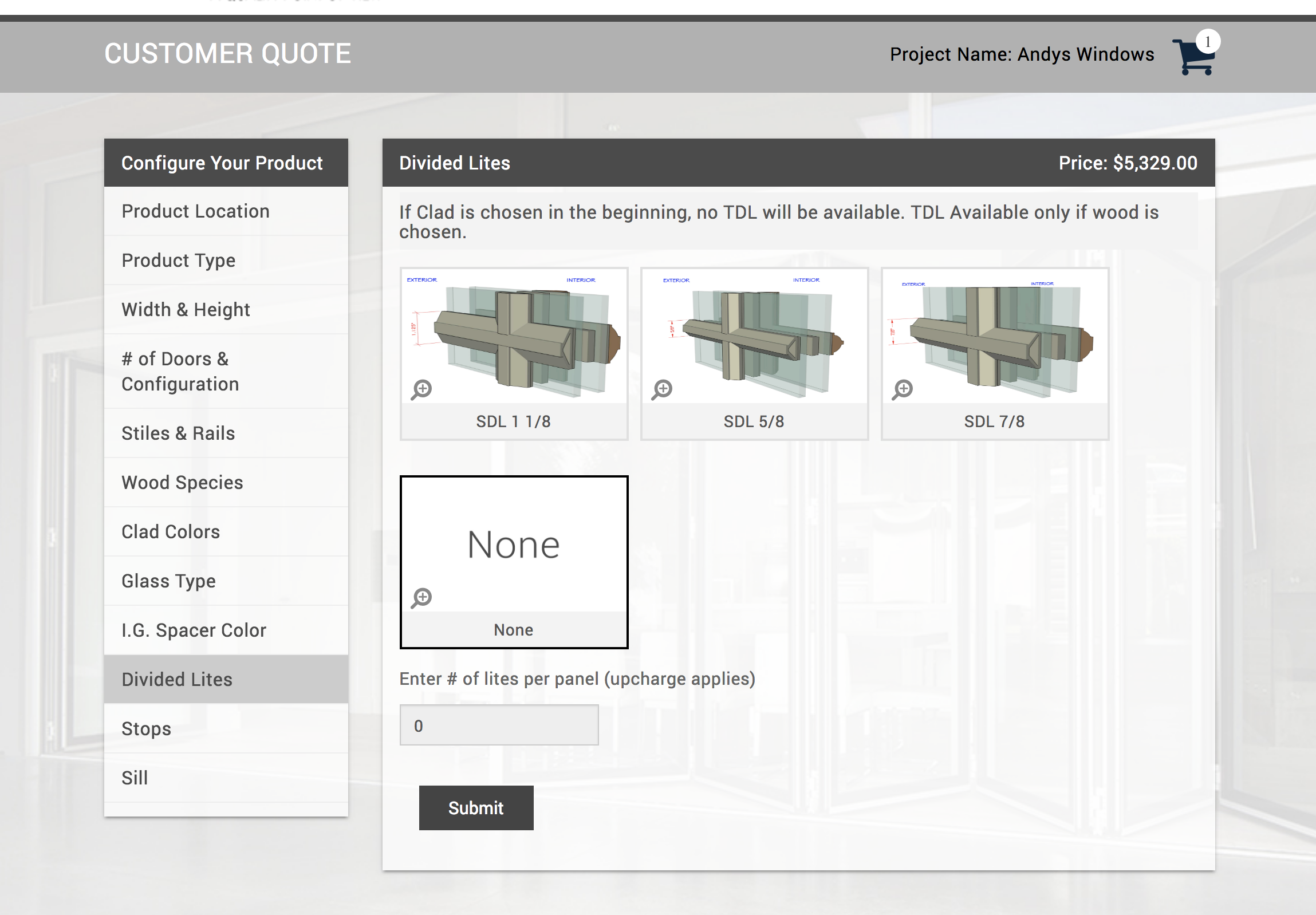Navigate to Width & Height step
Viewport: 1316px width, 915px height.
coord(186,309)
